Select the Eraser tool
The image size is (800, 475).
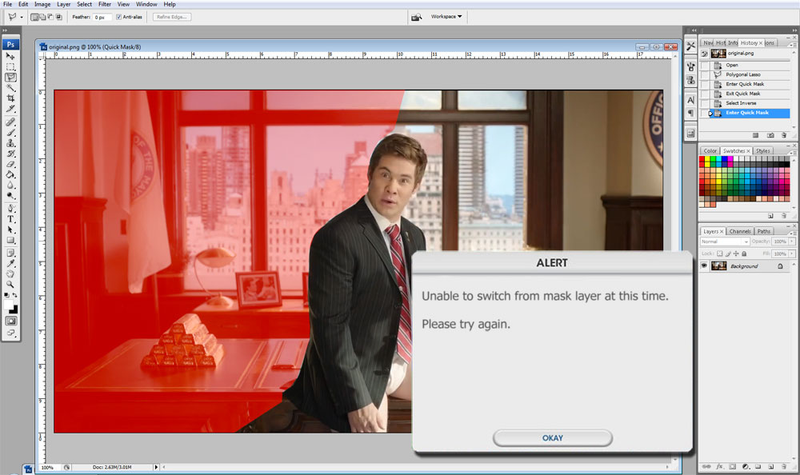(11, 164)
